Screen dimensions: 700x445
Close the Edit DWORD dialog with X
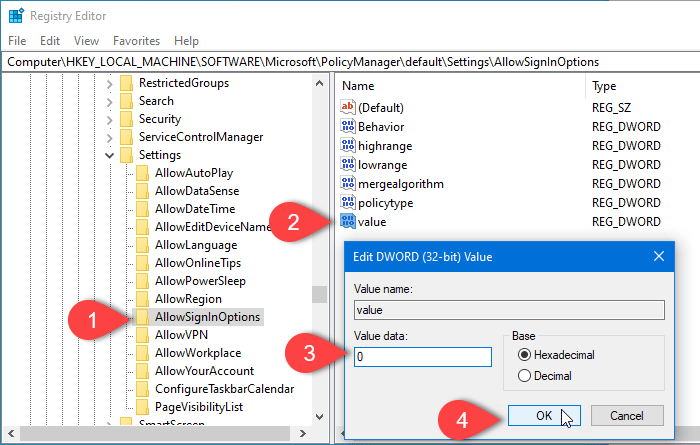(x=659, y=256)
